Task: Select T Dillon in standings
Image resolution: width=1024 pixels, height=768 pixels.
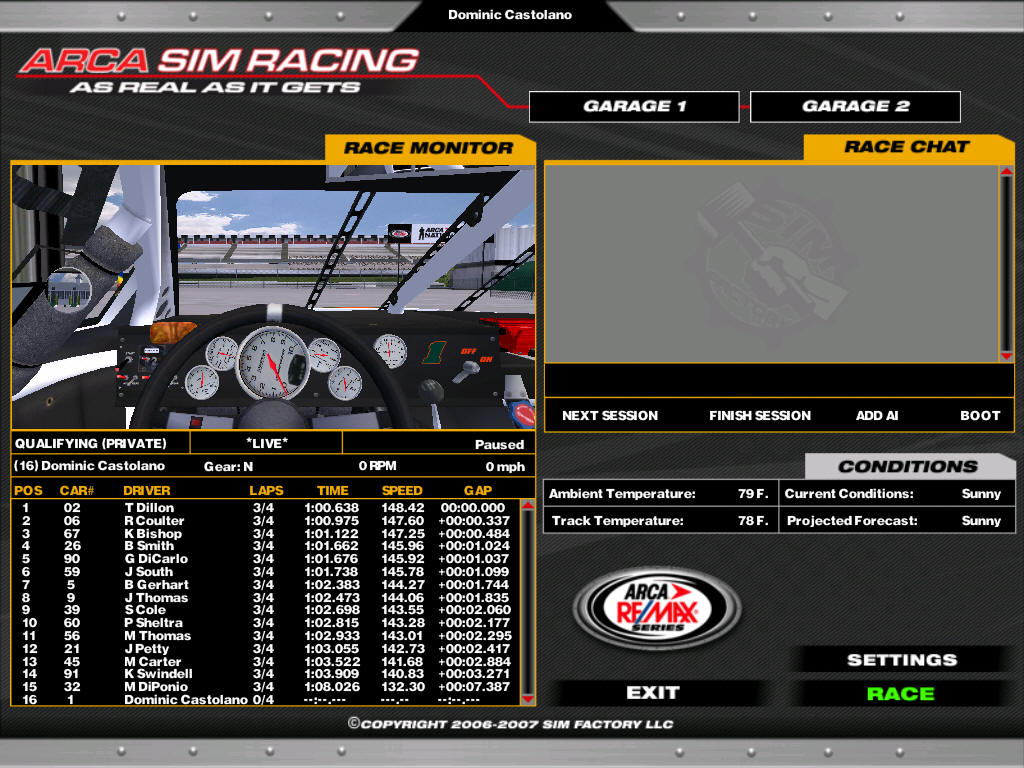Action: [x=150, y=508]
